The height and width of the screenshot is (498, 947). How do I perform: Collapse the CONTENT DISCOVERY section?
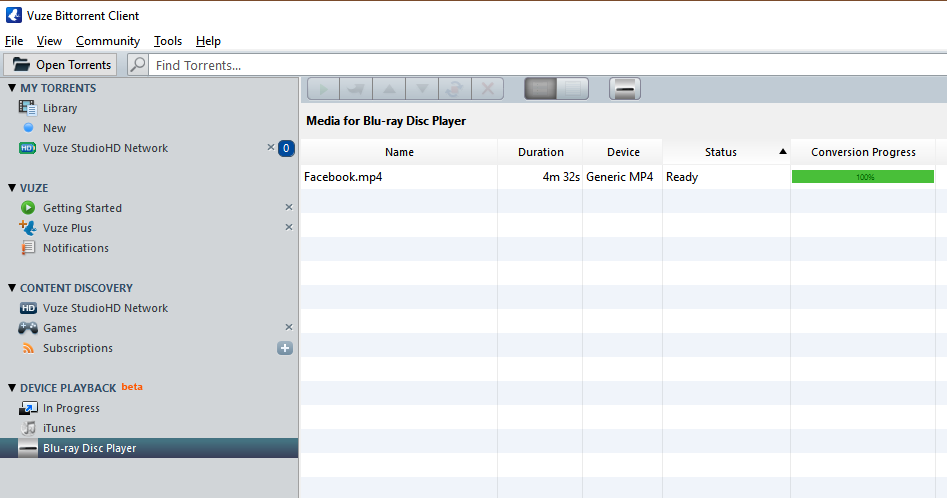coord(11,288)
